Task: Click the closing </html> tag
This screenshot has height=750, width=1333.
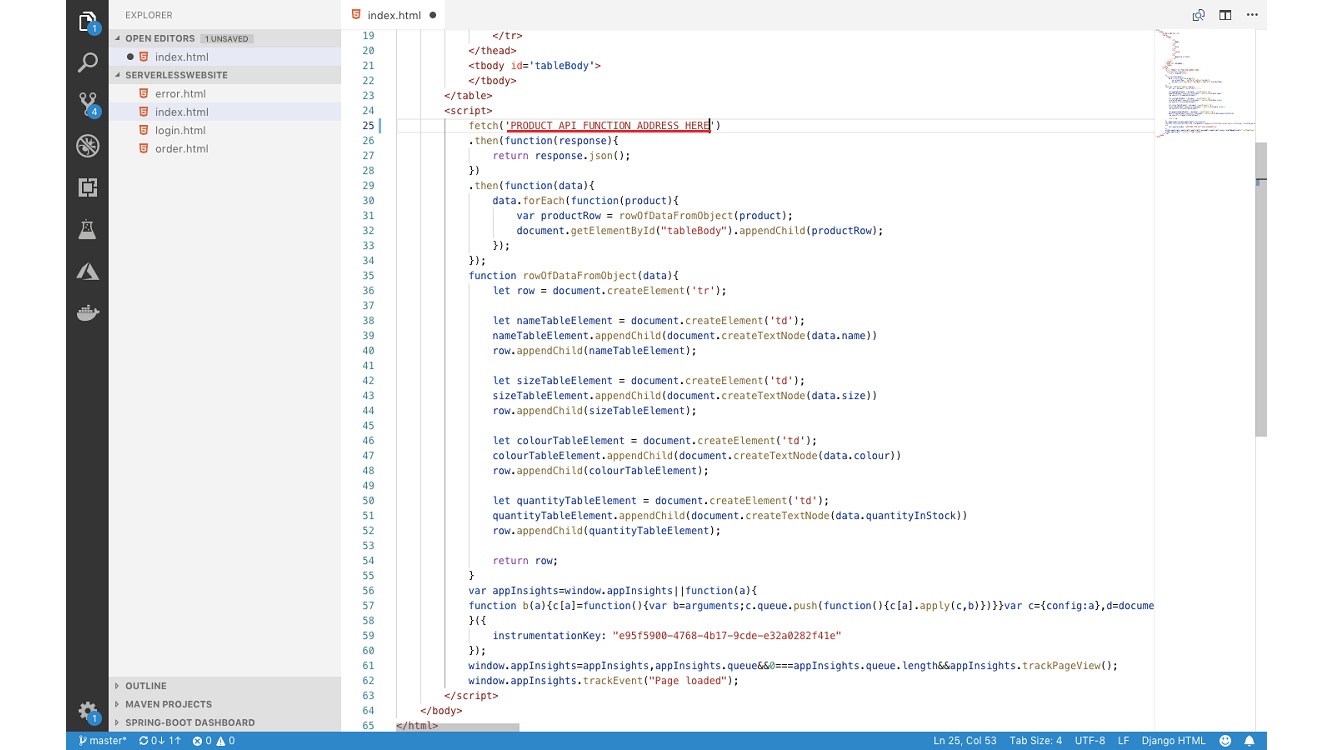Action: (x=417, y=725)
